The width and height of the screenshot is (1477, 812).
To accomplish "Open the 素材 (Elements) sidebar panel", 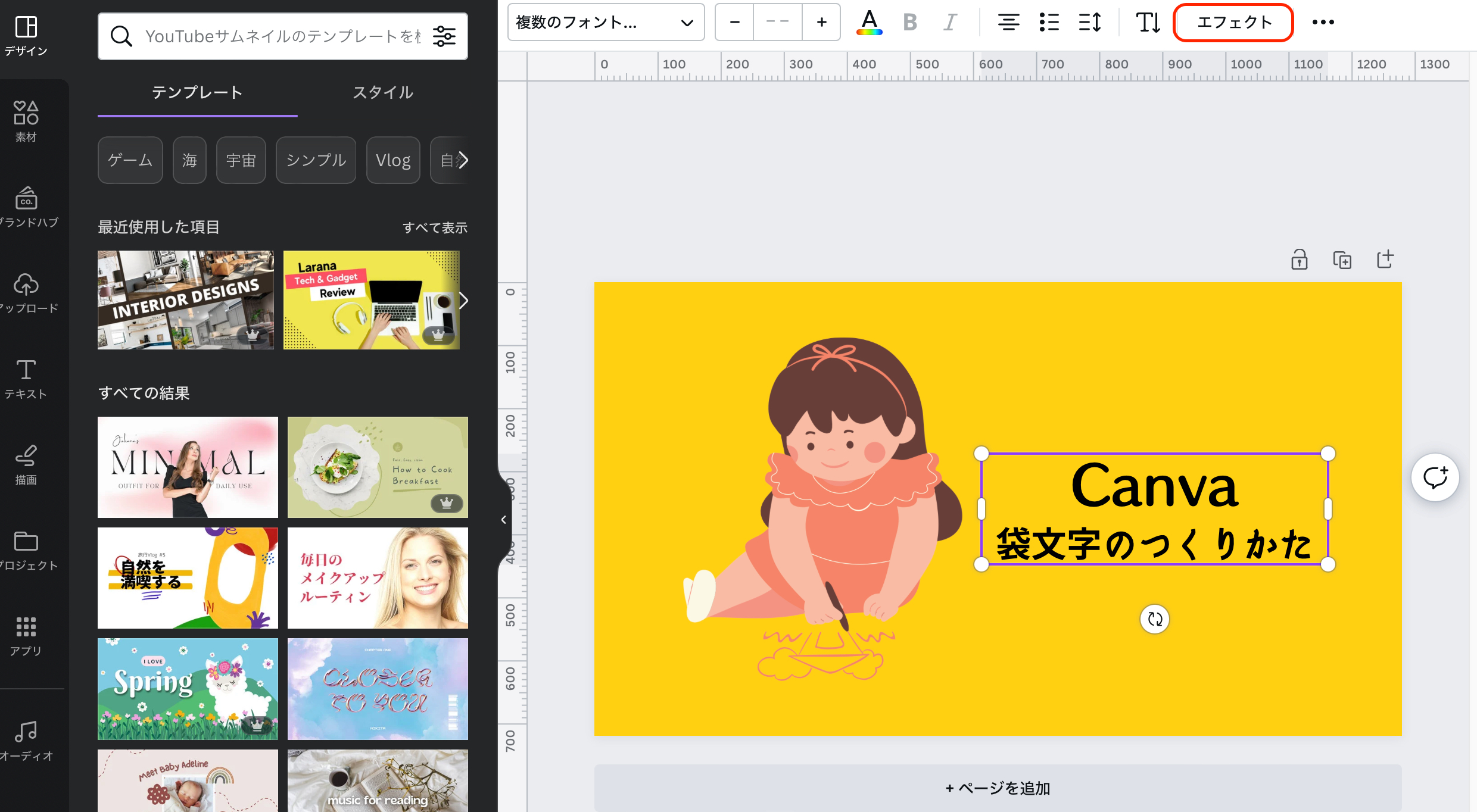I will point(26,121).
